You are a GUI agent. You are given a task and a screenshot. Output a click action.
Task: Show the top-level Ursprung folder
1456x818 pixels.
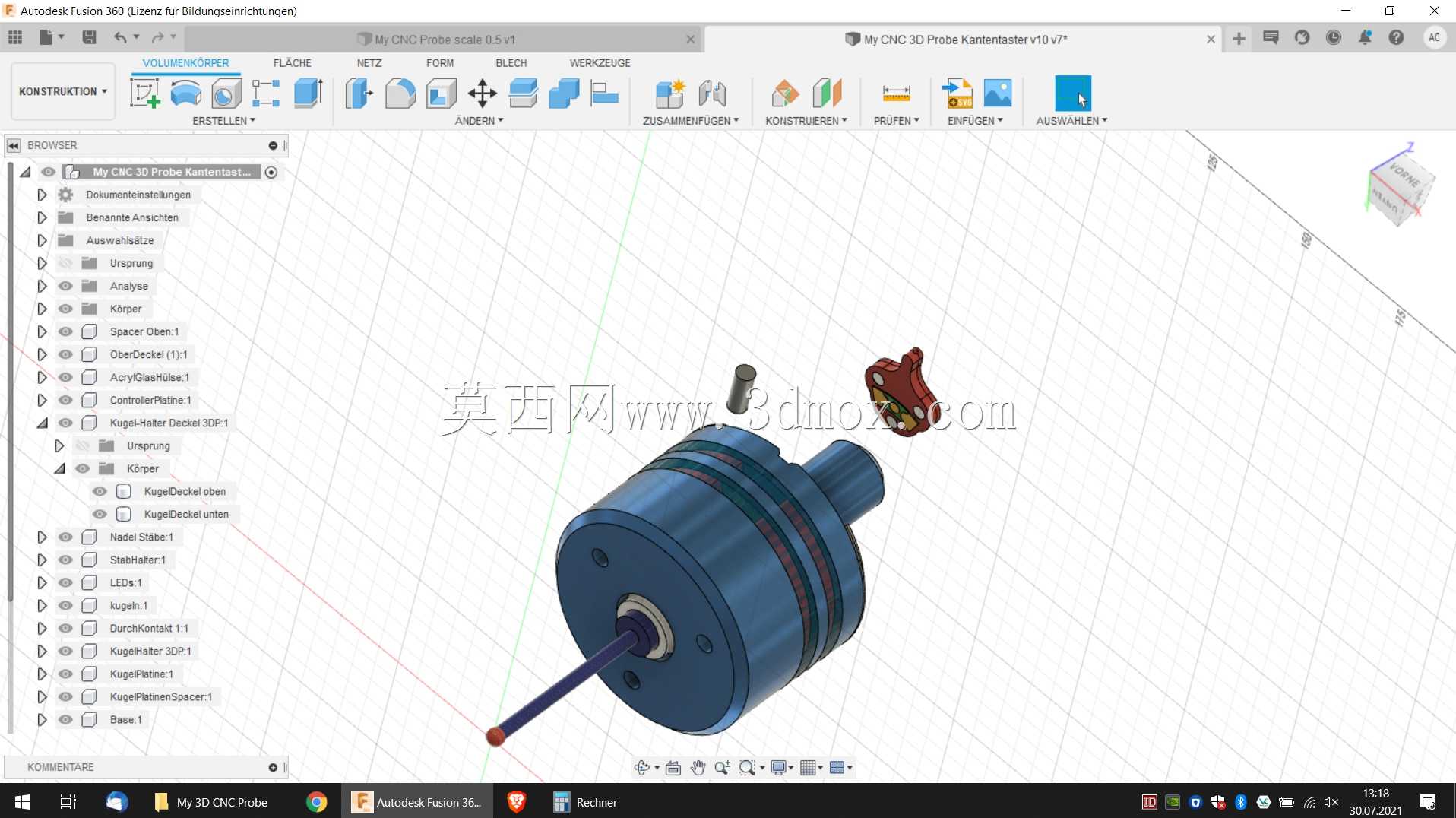tap(66, 263)
